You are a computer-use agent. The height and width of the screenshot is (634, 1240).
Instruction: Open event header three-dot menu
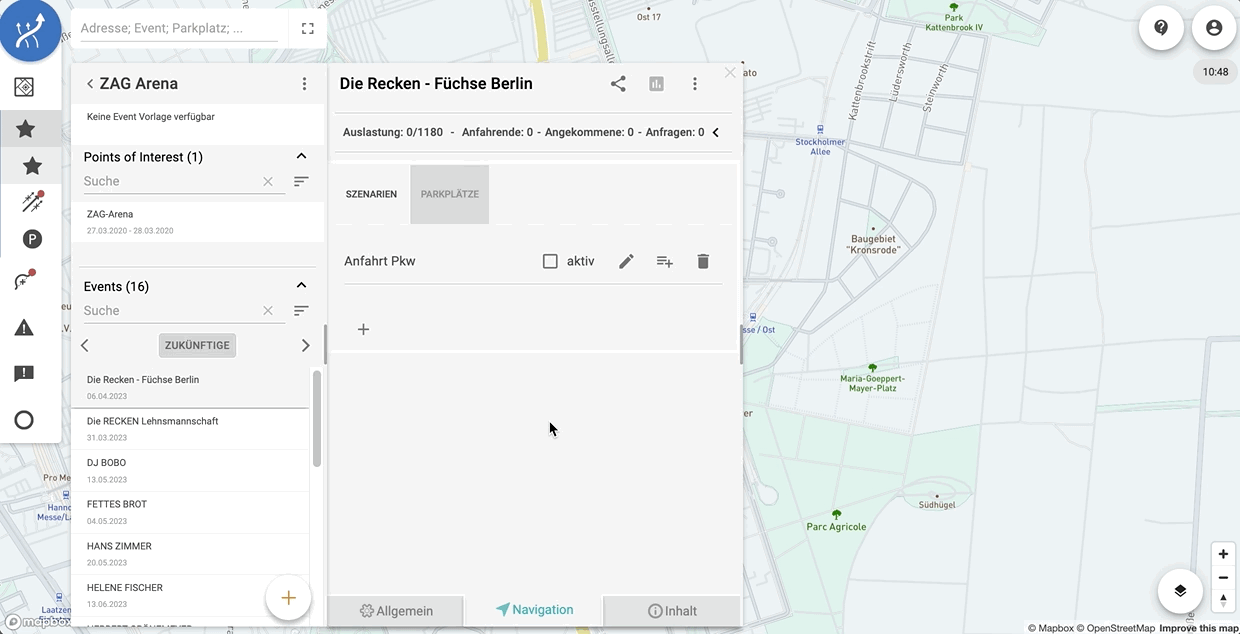pyautogui.click(x=695, y=84)
